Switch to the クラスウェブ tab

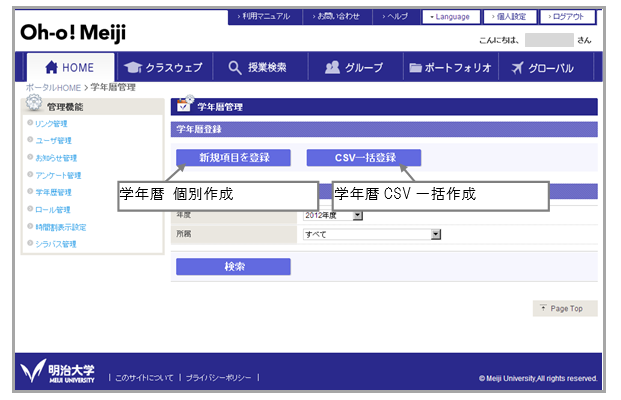(x=164, y=67)
